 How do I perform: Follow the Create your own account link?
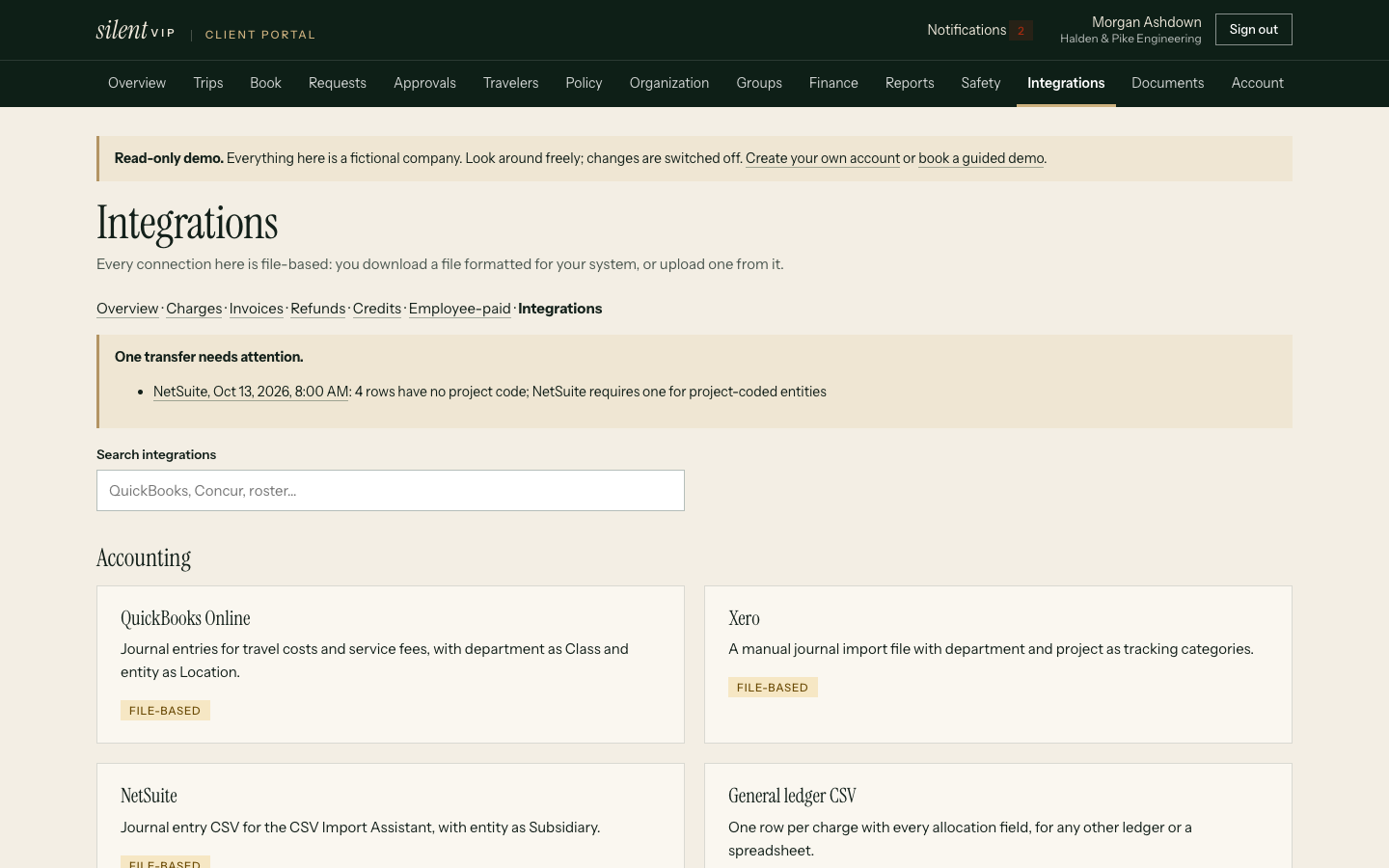[x=823, y=158]
